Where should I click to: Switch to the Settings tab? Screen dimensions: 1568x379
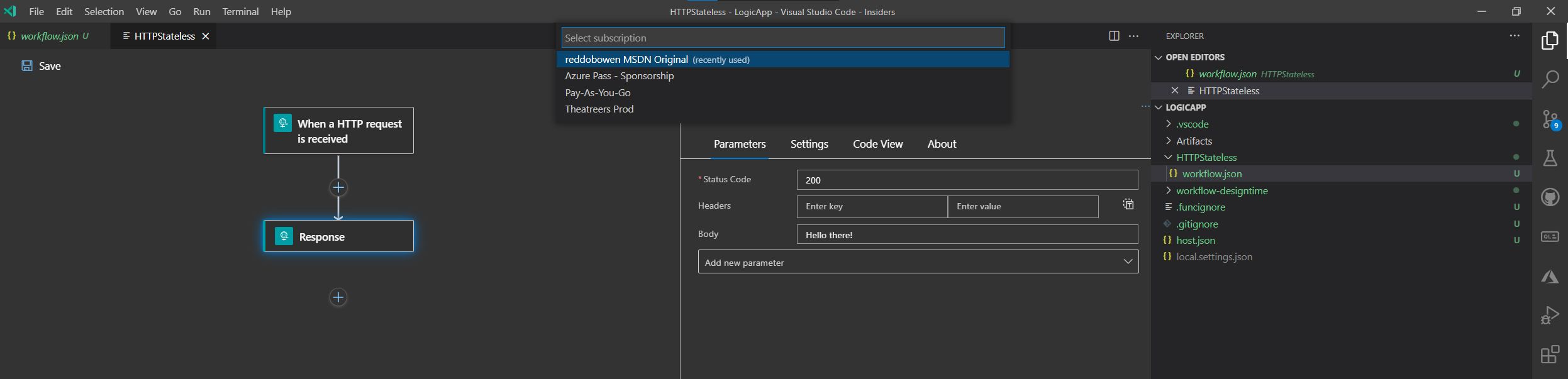(x=809, y=144)
